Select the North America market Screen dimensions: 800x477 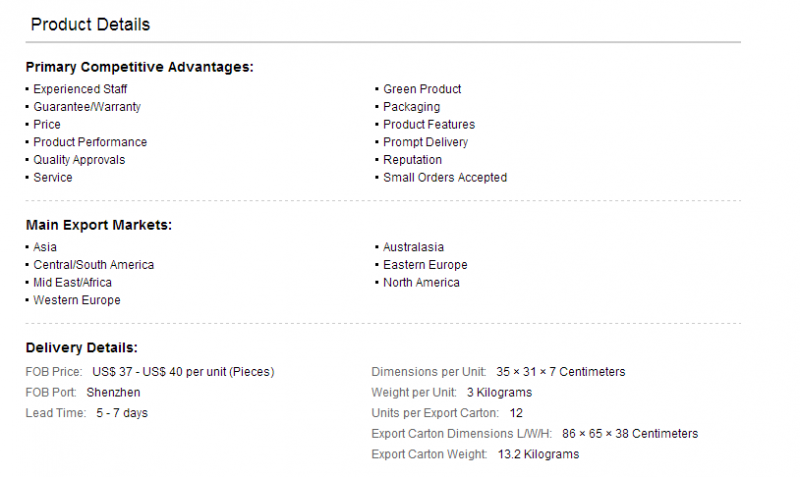coord(421,283)
